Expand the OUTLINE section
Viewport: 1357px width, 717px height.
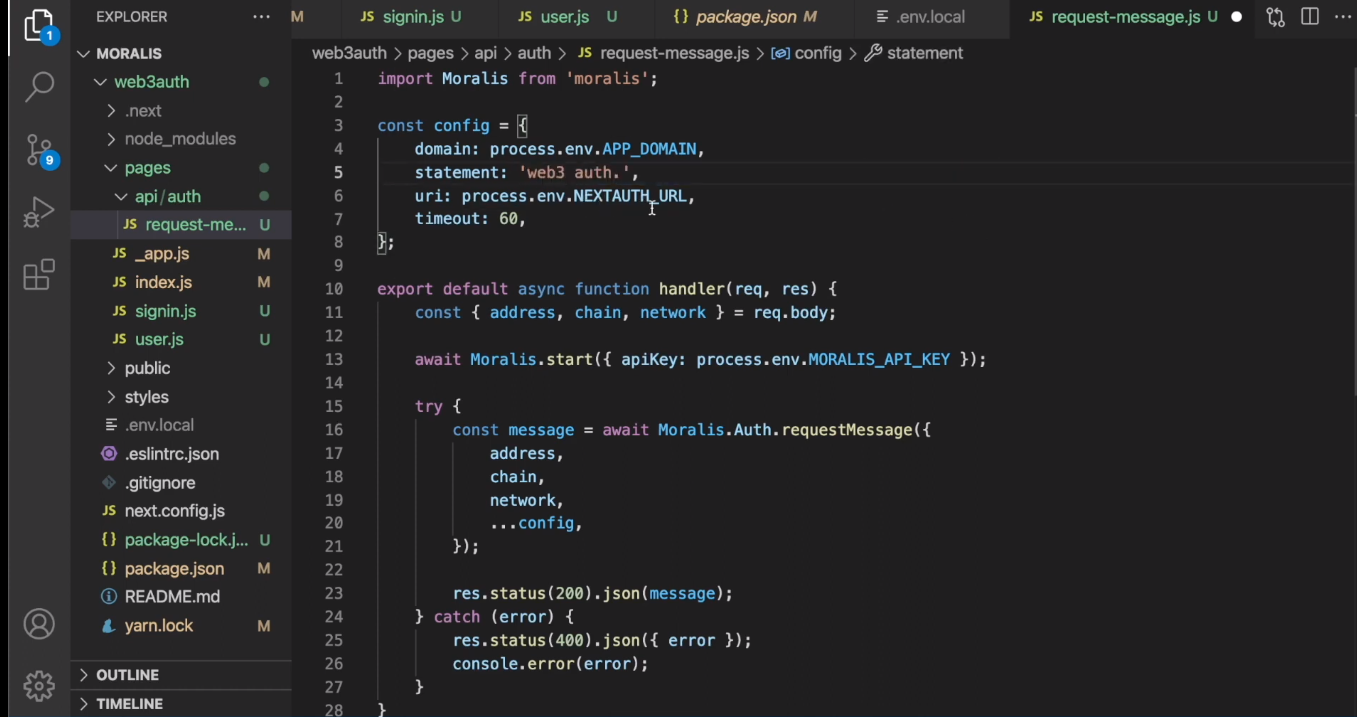[127, 675]
